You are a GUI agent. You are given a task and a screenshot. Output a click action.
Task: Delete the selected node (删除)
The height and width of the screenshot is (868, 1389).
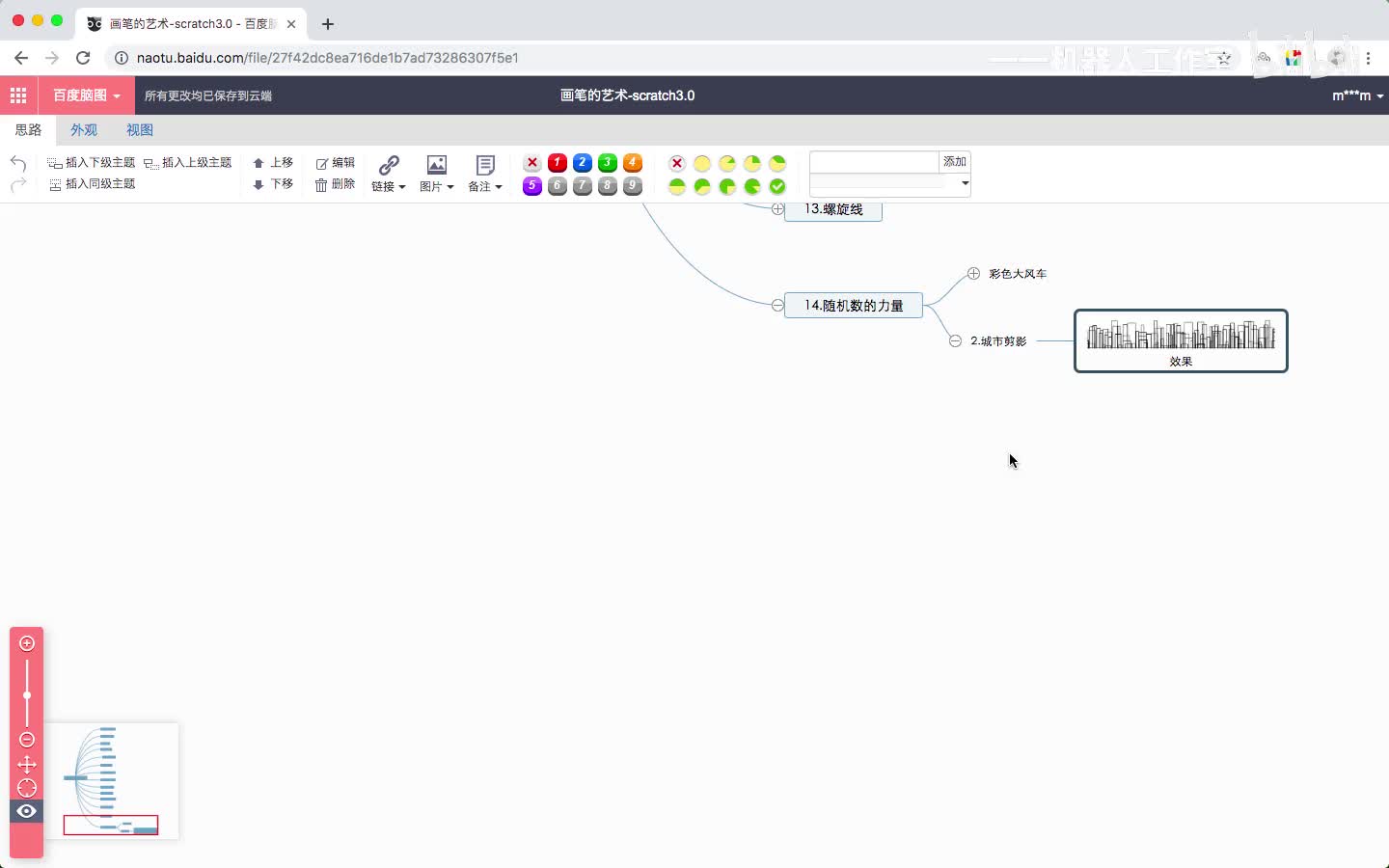pyautogui.click(x=335, y=184)
